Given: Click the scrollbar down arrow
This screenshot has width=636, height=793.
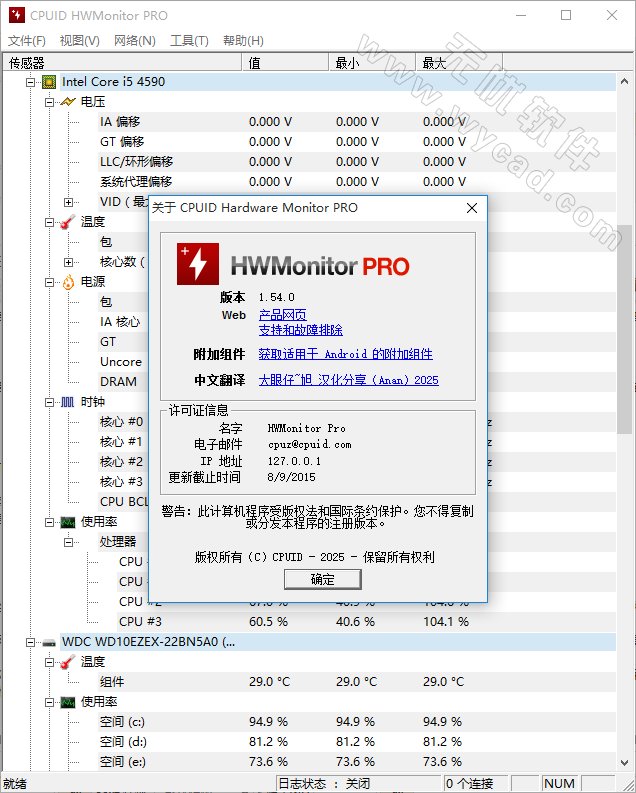Looking at the screenshot, I should (624, 763).
